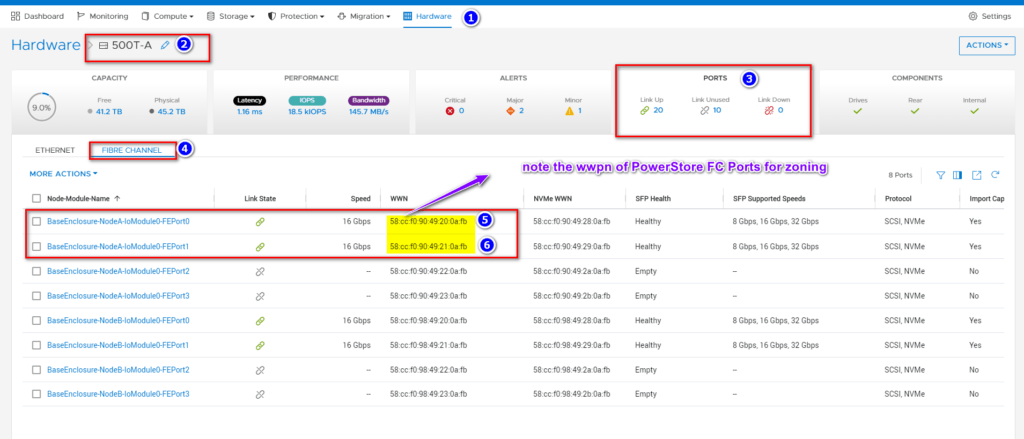Click the black Latency metric badge
Screen dimensions: 1024x439
[249, 101]
